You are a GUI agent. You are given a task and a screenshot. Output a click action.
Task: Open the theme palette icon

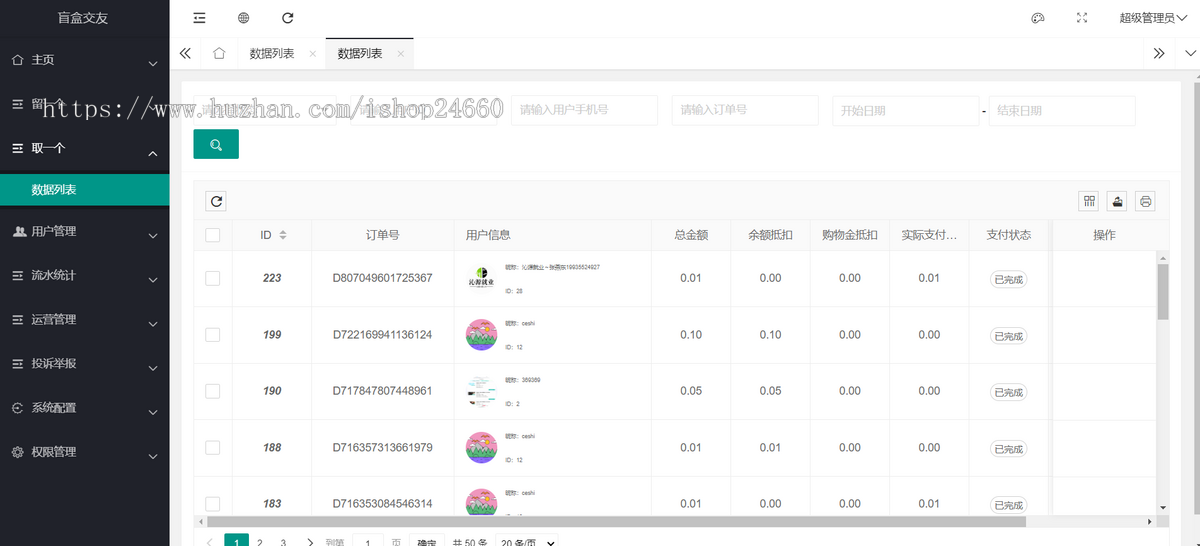click(x=1037, y=18)
